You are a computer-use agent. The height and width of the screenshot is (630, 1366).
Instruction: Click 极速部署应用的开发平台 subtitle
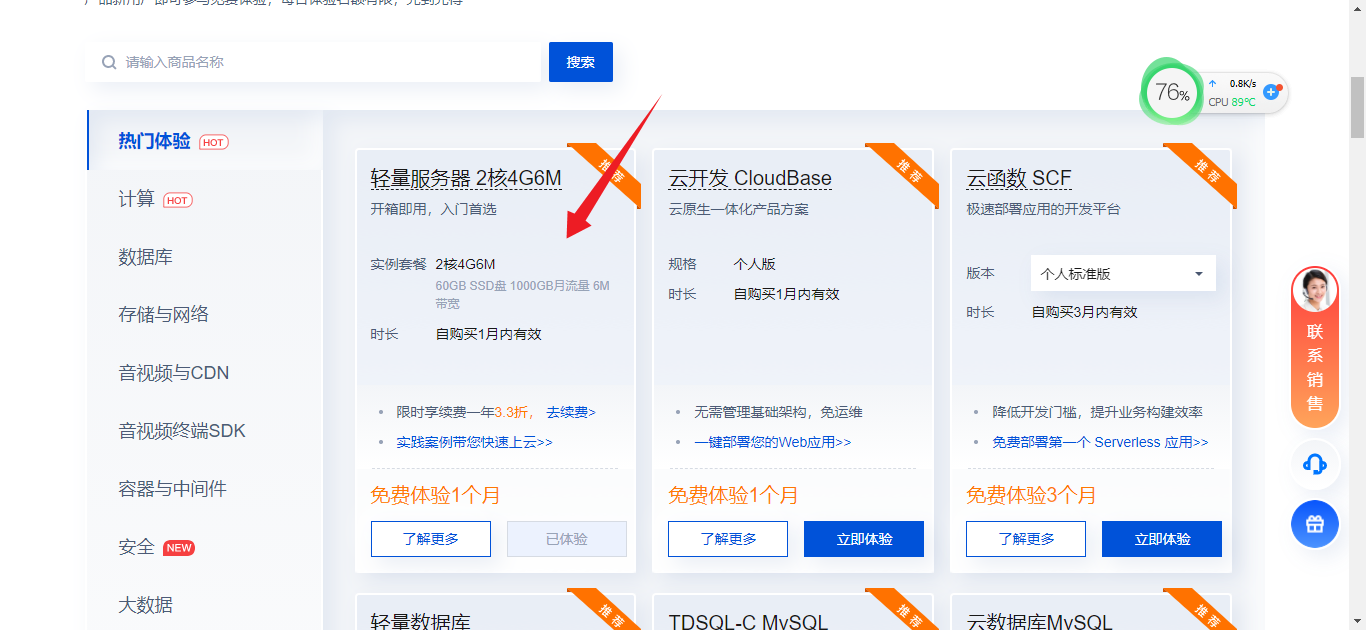[x=1043, y=209]
